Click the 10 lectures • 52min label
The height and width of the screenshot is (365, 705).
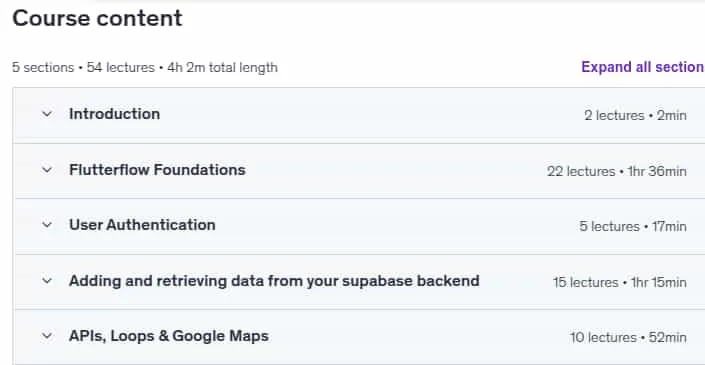(x=628, y=337)
